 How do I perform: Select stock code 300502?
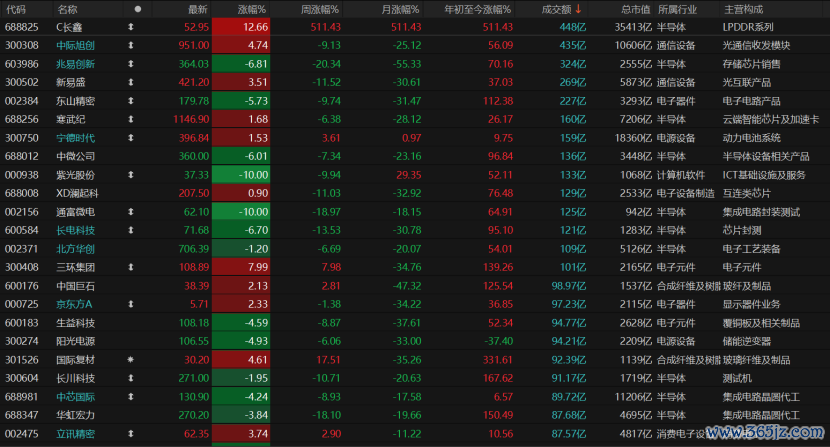point(22,83)
